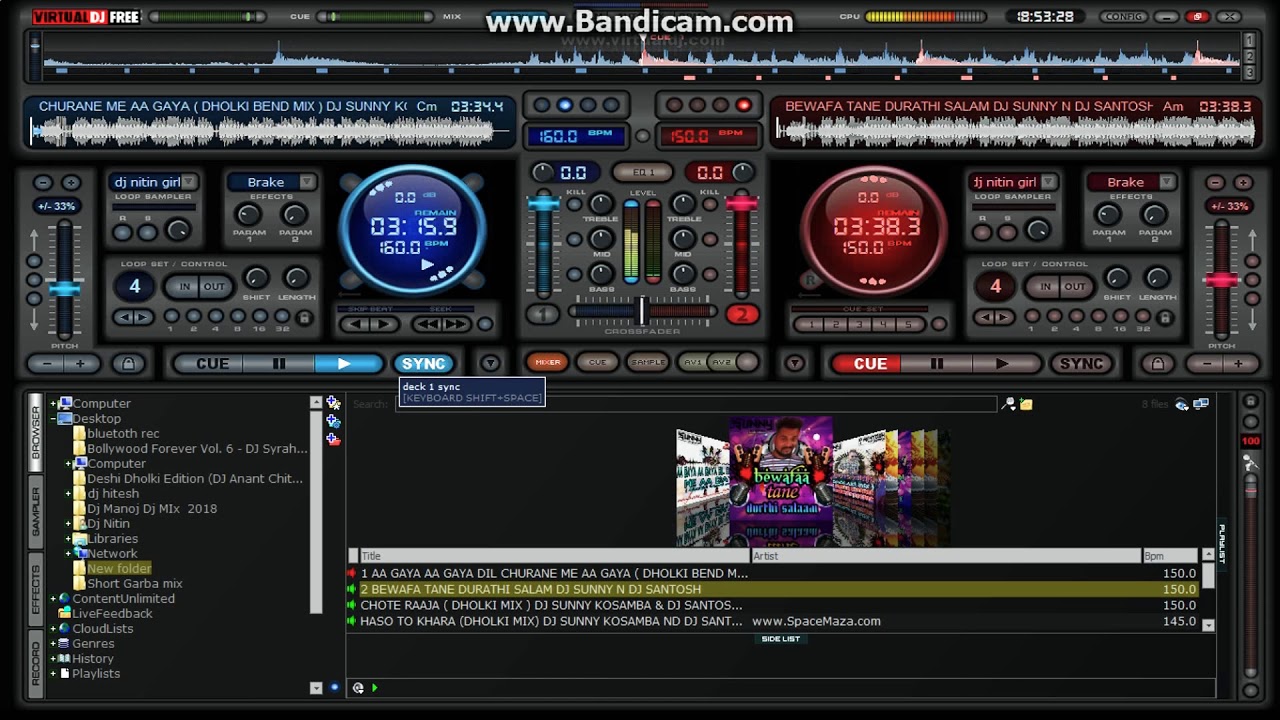
Task: Click the deck 1 pitch fader handle
Action: point(65,288)
